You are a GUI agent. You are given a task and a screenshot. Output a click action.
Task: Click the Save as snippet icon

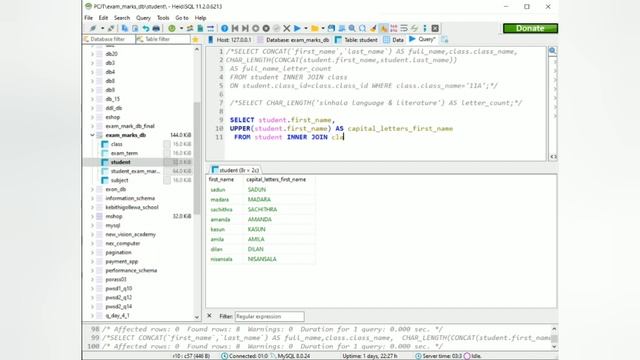point(342,28)
